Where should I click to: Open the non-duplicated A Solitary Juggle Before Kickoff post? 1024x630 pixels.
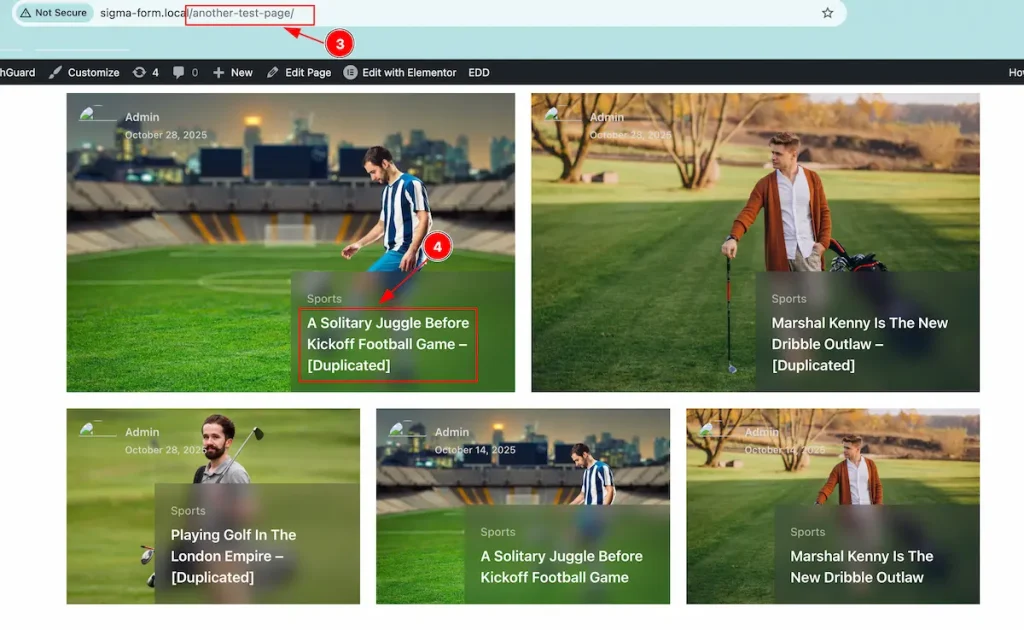click(x=561, y=567)
